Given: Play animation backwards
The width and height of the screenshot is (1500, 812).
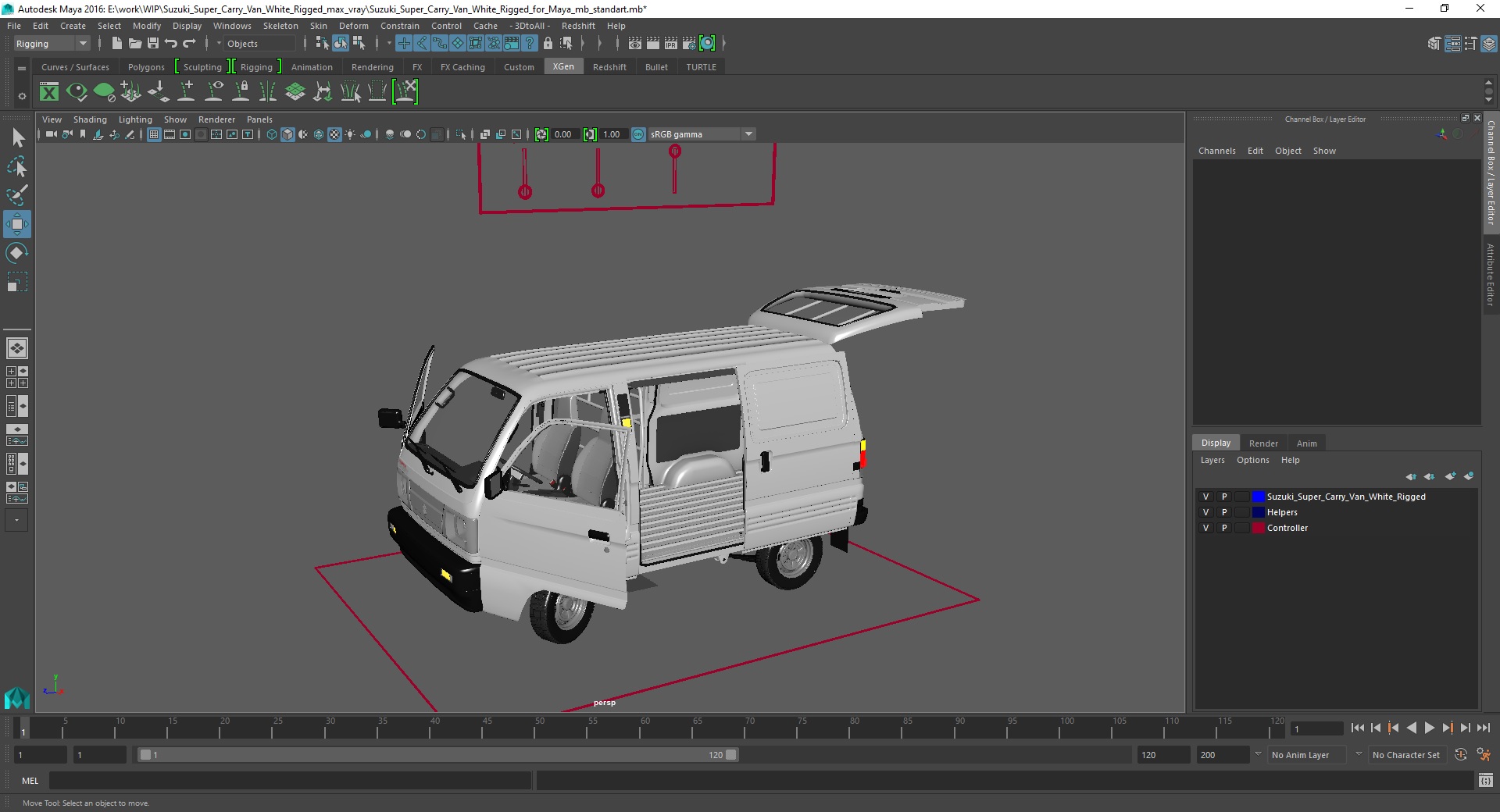Looking at the screenshot, I should (x=1412, y=728).
